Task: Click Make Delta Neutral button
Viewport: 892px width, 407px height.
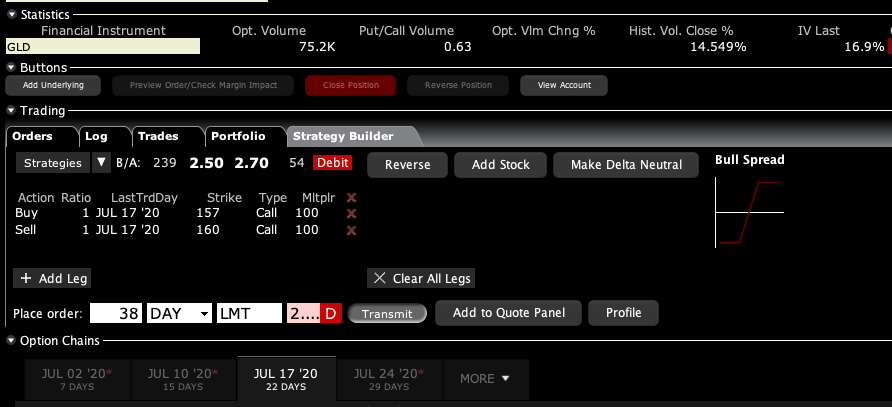Action: (626, 164)
